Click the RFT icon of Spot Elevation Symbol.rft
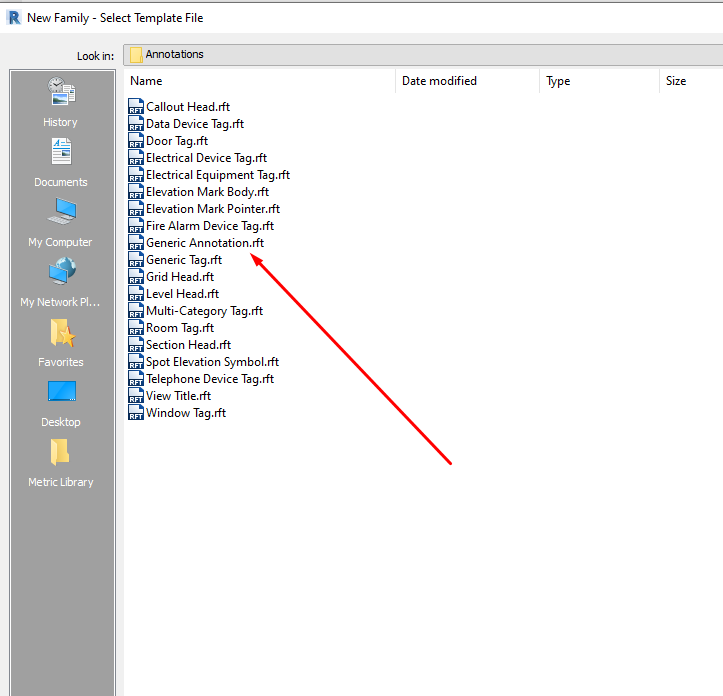The height and width of the screenshot is (696, 723). (x=136, y=362)
